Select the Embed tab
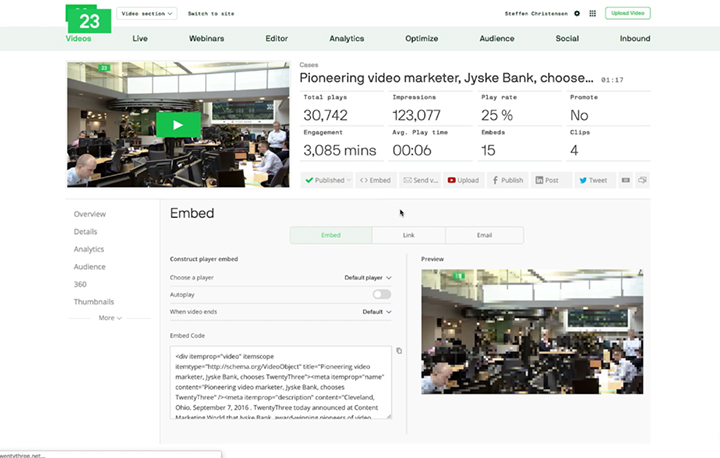Image resolution: width=720 pixels, height=458 pixels. 331,235
